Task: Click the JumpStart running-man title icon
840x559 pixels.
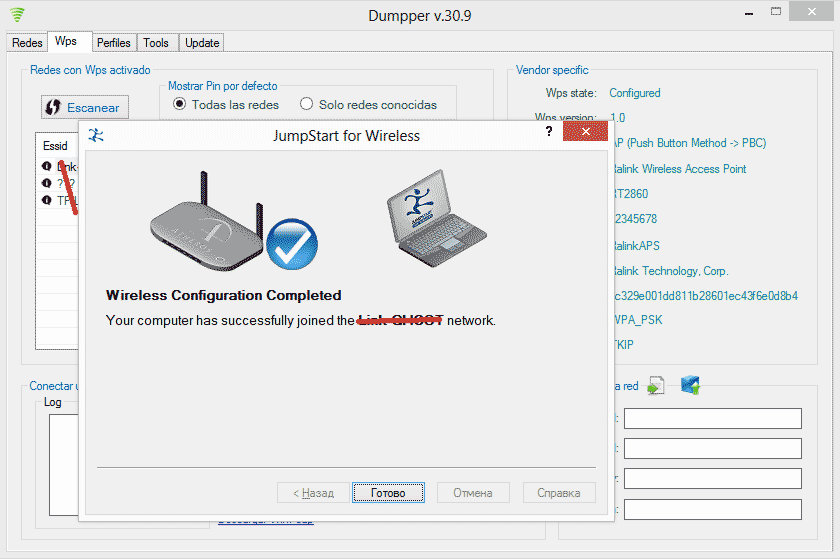Action: pyautogui.click(x=96, y=135)
